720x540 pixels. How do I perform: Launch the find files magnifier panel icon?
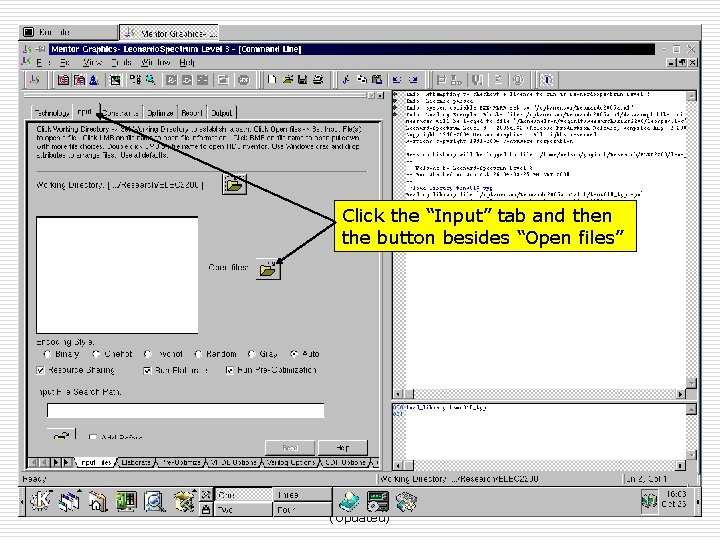pos(154,501)
